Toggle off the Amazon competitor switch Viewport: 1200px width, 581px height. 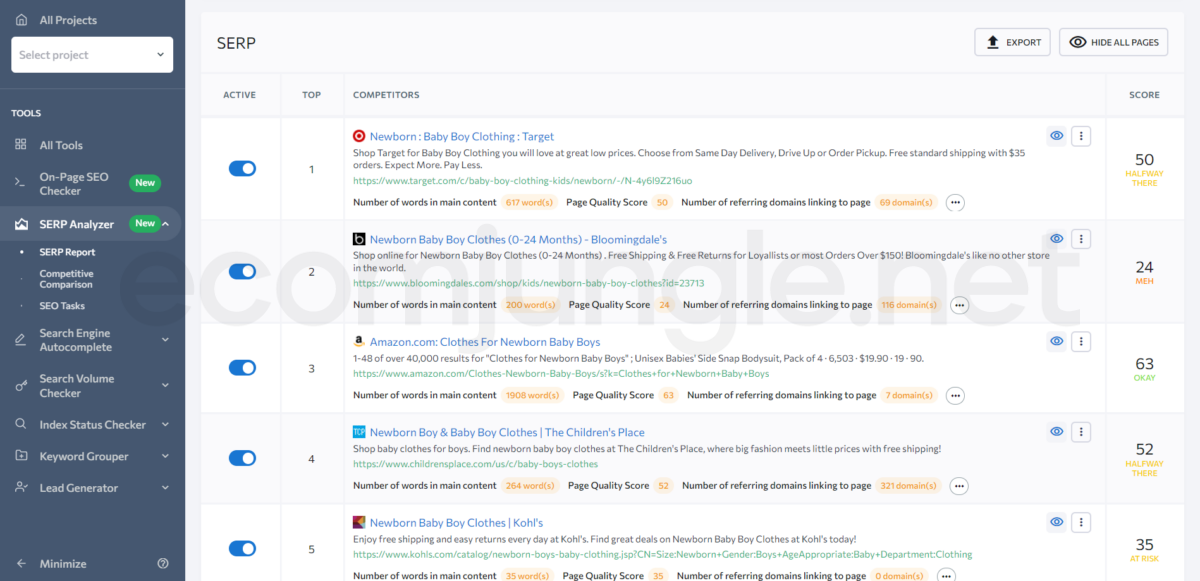242,368
